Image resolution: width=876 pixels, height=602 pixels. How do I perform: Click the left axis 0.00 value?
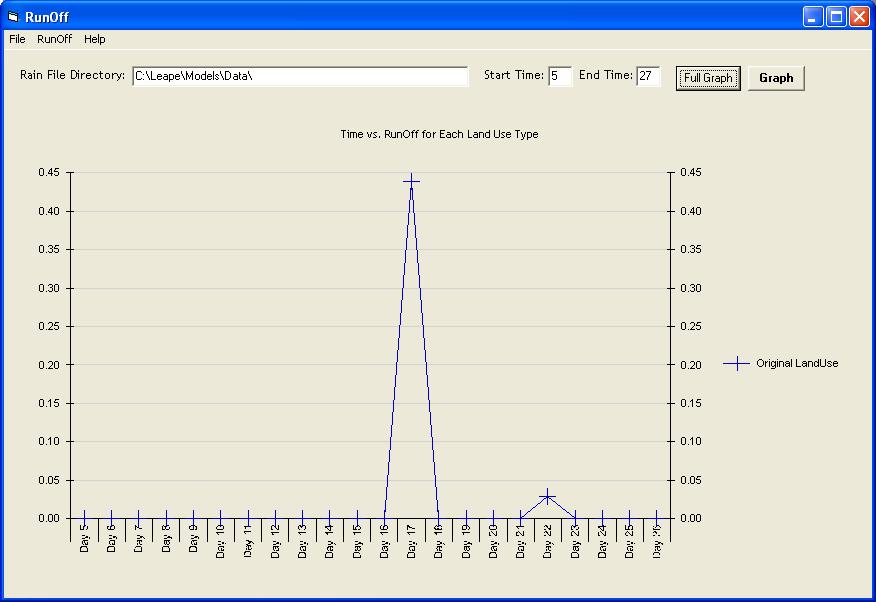click(x=49, y=518)
